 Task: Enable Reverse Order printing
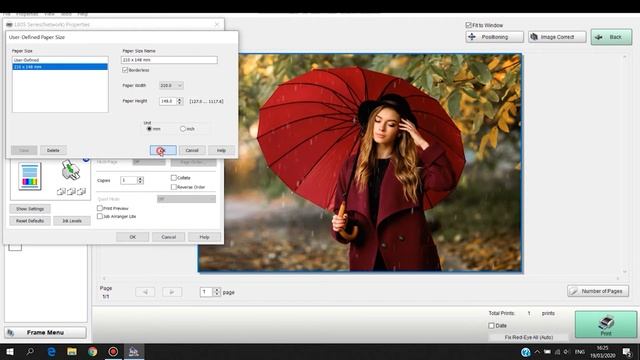[174, 187]
